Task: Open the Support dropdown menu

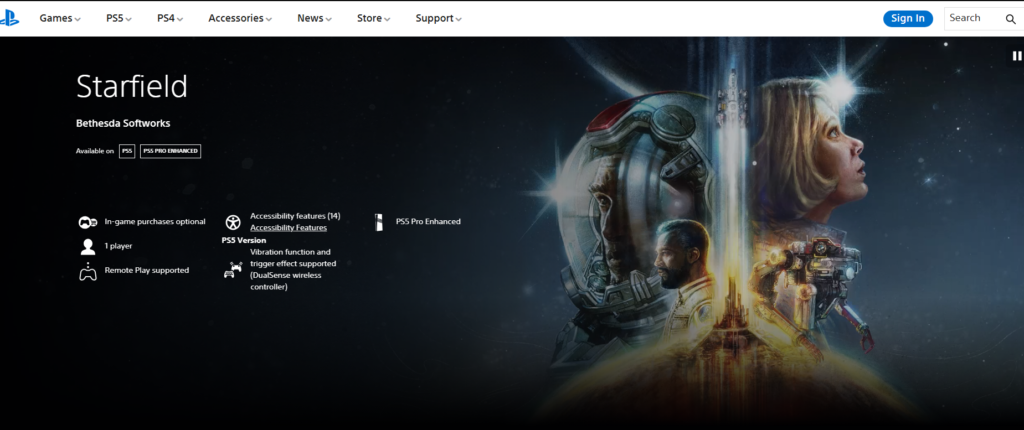Action: point(438,18)
